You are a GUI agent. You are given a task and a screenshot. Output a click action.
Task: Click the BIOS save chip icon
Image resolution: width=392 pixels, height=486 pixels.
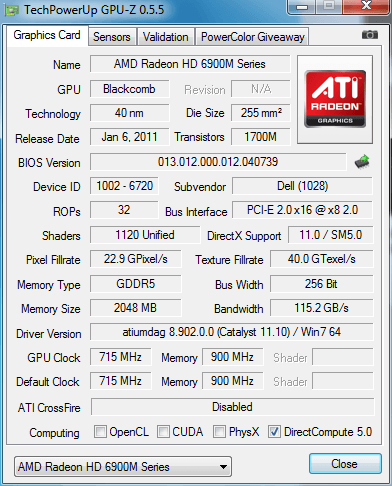[362, 162]
